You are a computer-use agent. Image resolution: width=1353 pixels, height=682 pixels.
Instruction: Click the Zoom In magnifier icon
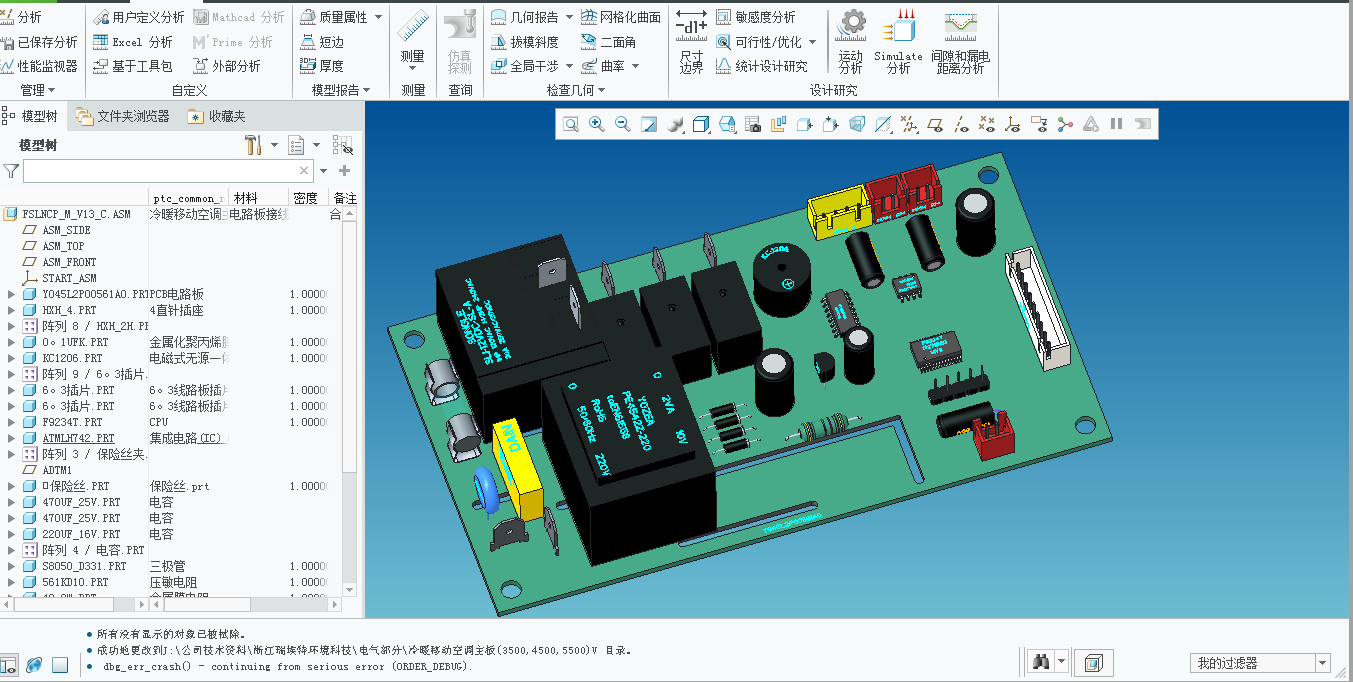596,124
